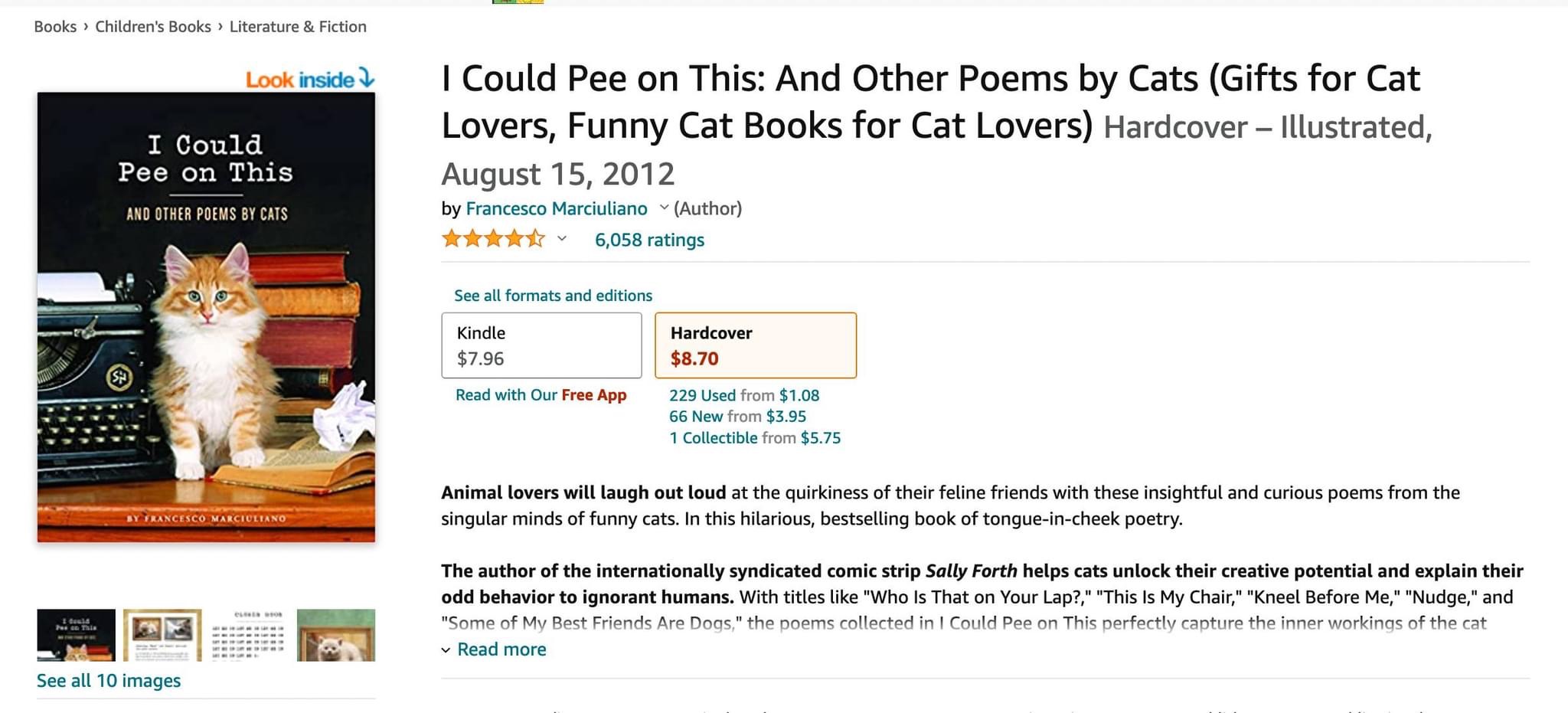
Task: Select the white kitten portrait thumbnail
Action: pyautogui.click(x=336, y=635)
